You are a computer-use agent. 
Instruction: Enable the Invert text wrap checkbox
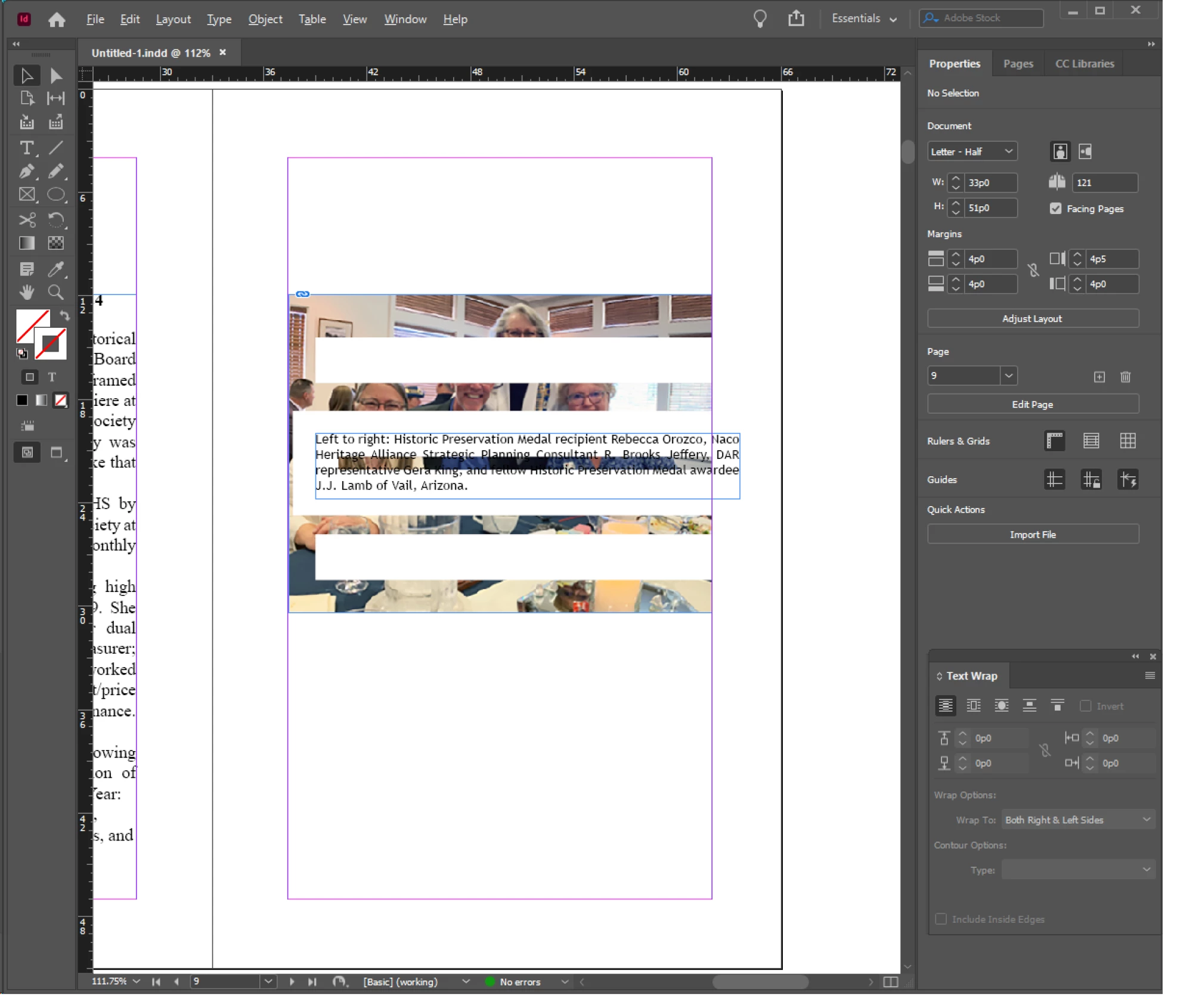(1085, 706)
